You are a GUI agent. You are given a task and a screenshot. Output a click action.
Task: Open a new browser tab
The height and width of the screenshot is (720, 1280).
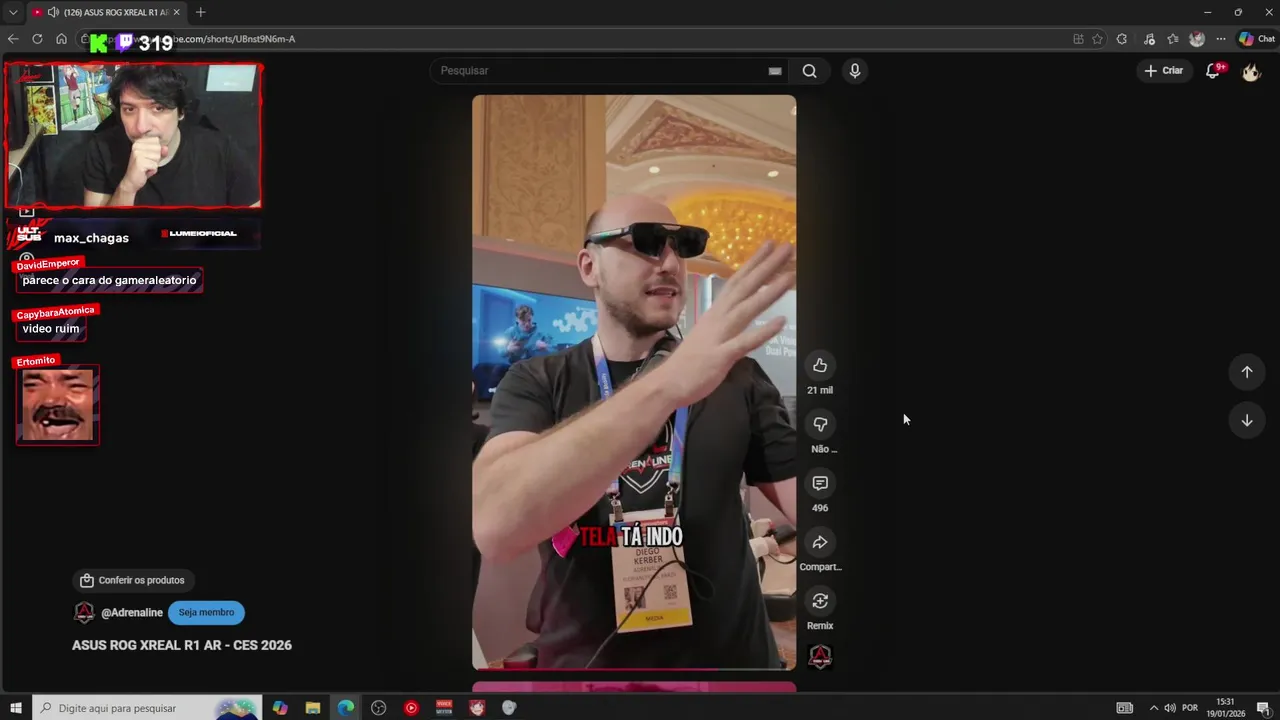pyautogui.click(x=200, y=12)
